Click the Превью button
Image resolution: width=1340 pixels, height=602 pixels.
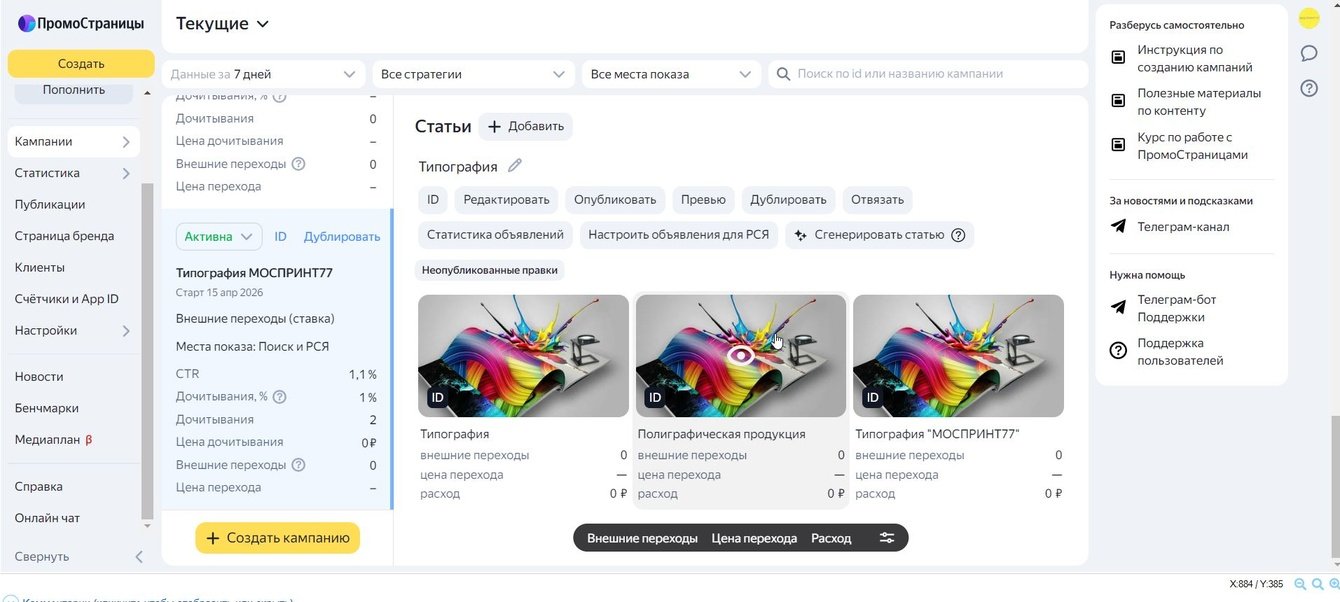pos(703,200)
